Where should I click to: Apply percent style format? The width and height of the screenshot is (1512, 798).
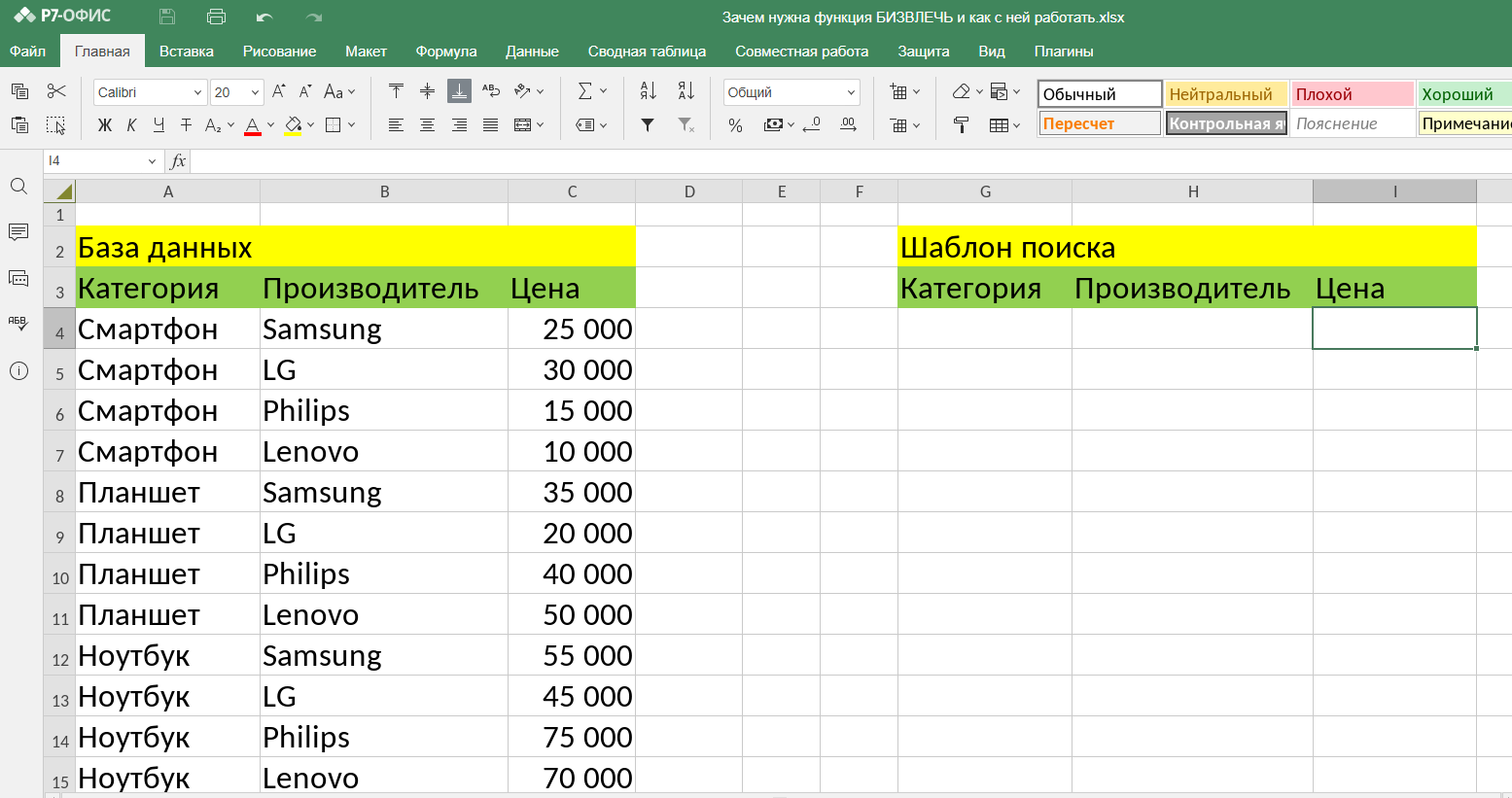point(736,124)
